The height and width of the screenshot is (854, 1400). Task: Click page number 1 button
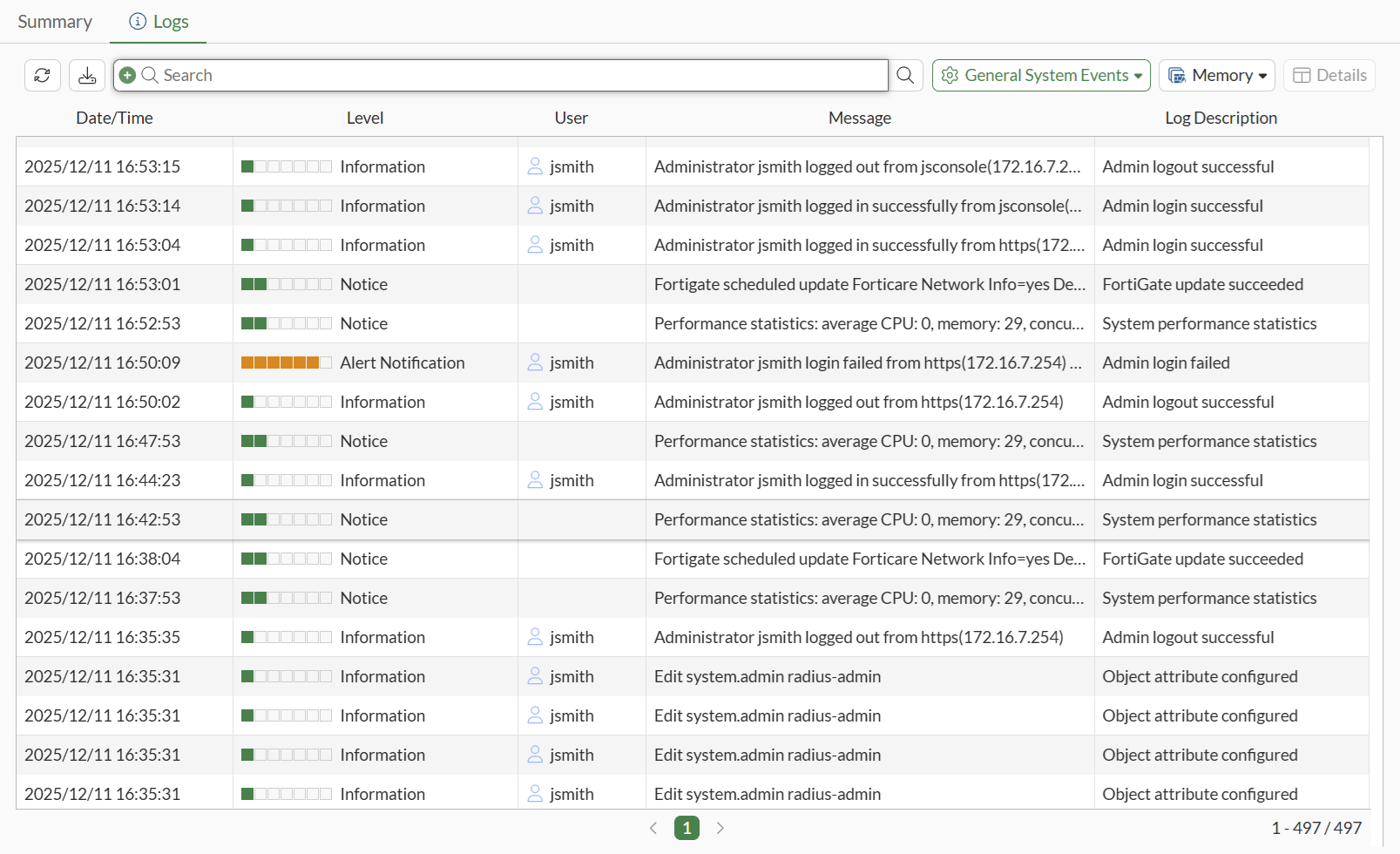tap(686, 828)
